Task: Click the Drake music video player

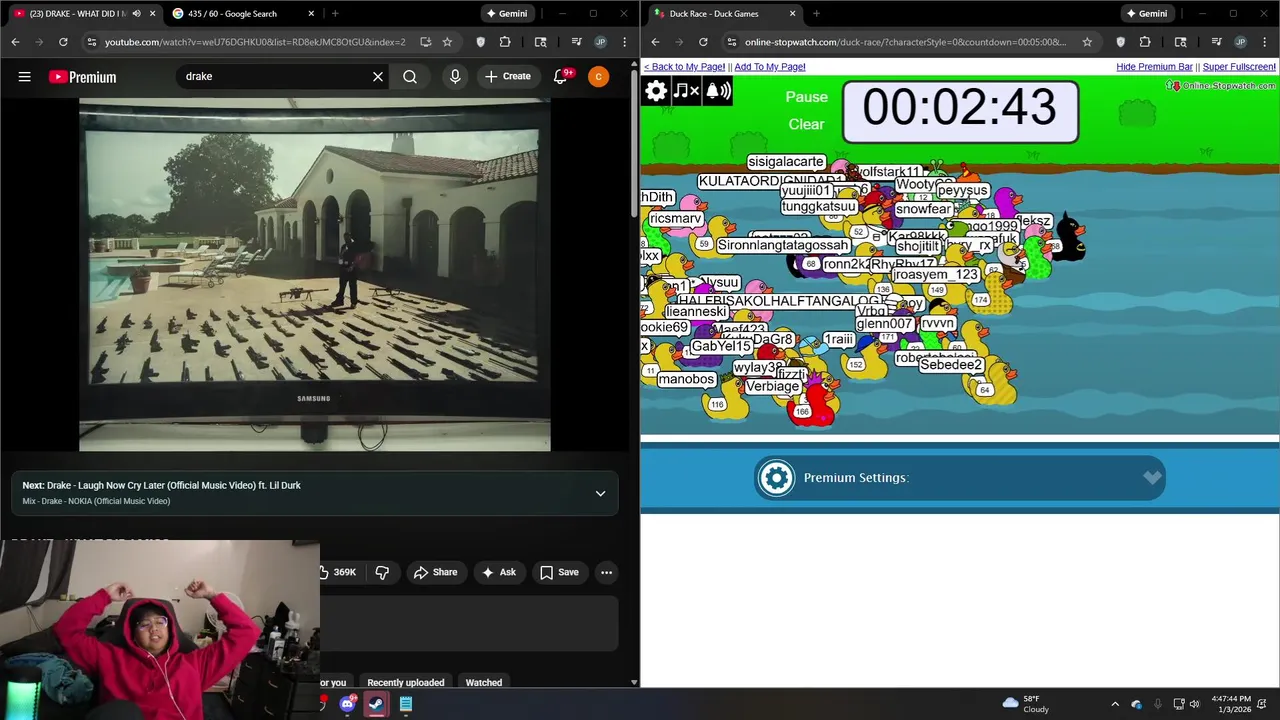Action: click(315, 275)
